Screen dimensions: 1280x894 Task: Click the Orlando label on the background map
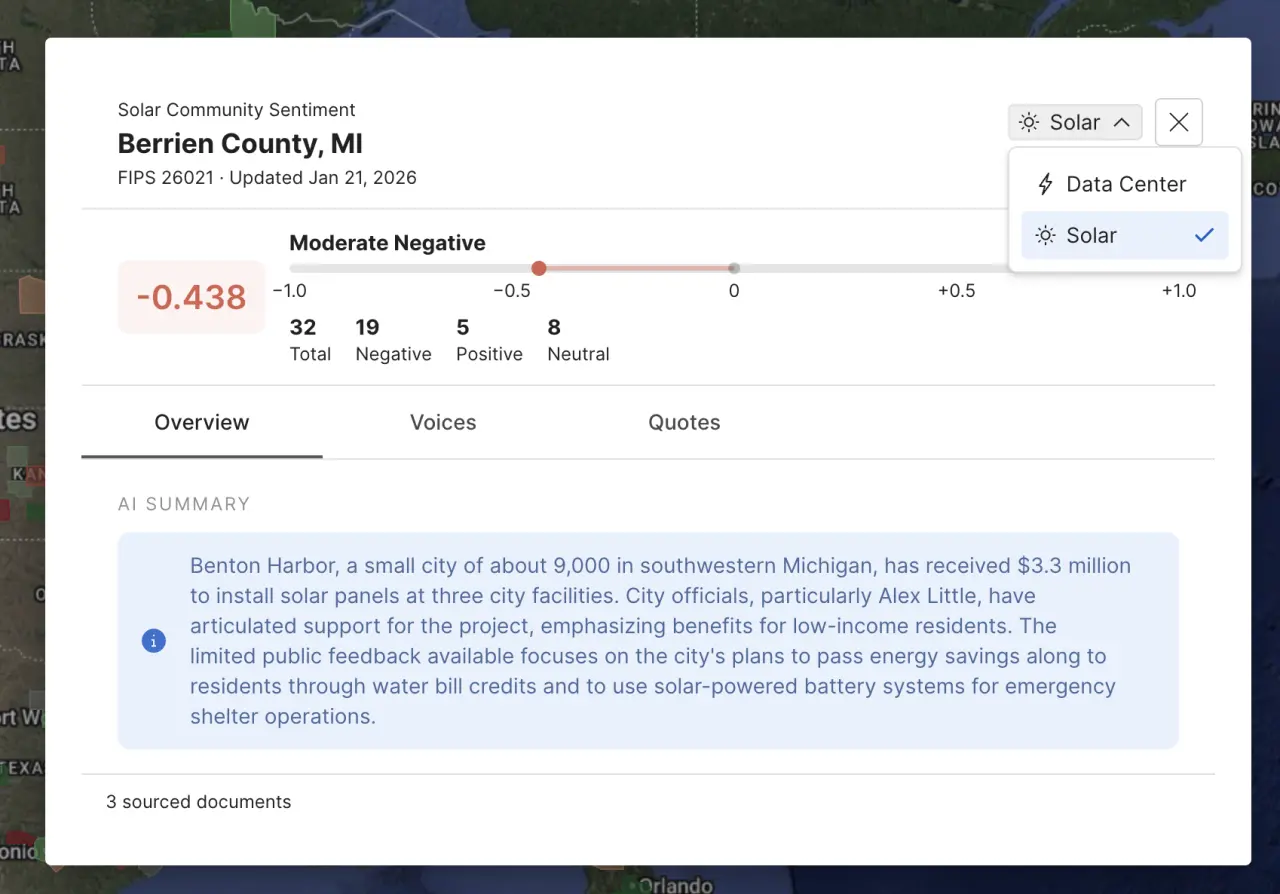tap(675, 884)
